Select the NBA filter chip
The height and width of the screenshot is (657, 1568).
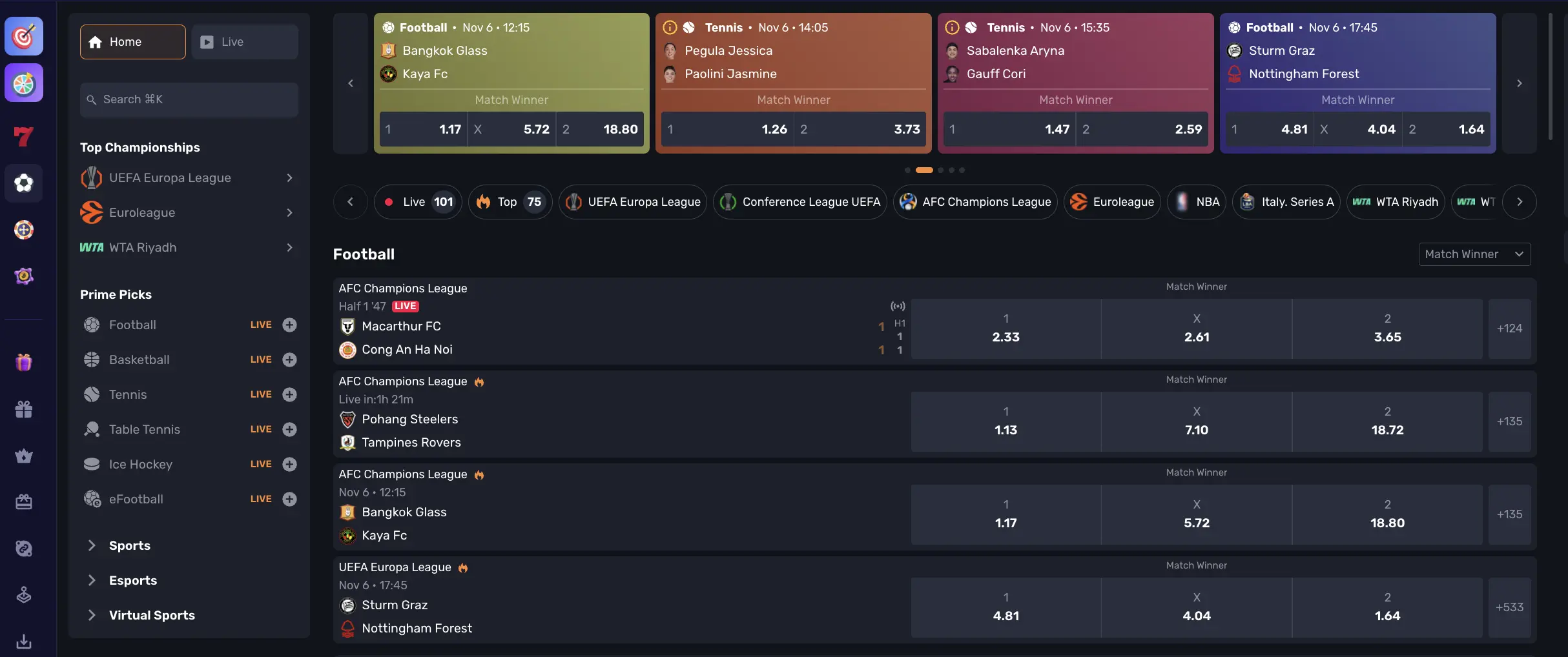(x=1197, y=202)
